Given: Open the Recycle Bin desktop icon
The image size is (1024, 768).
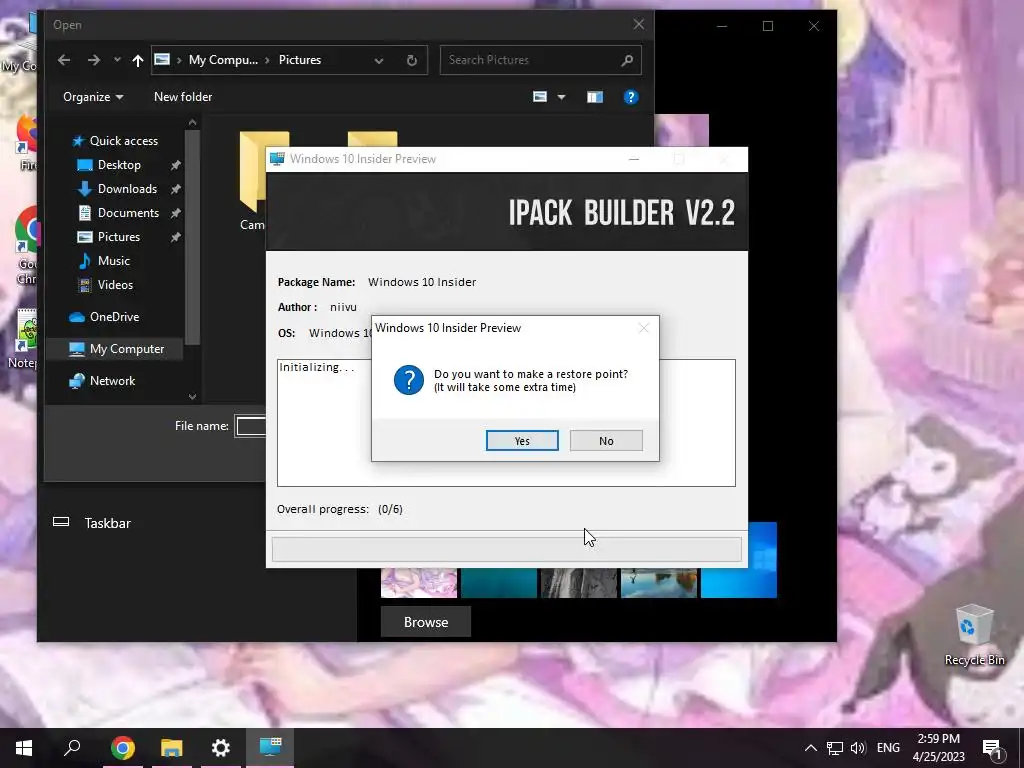Looking at the screenshot, I should (974, 635).
